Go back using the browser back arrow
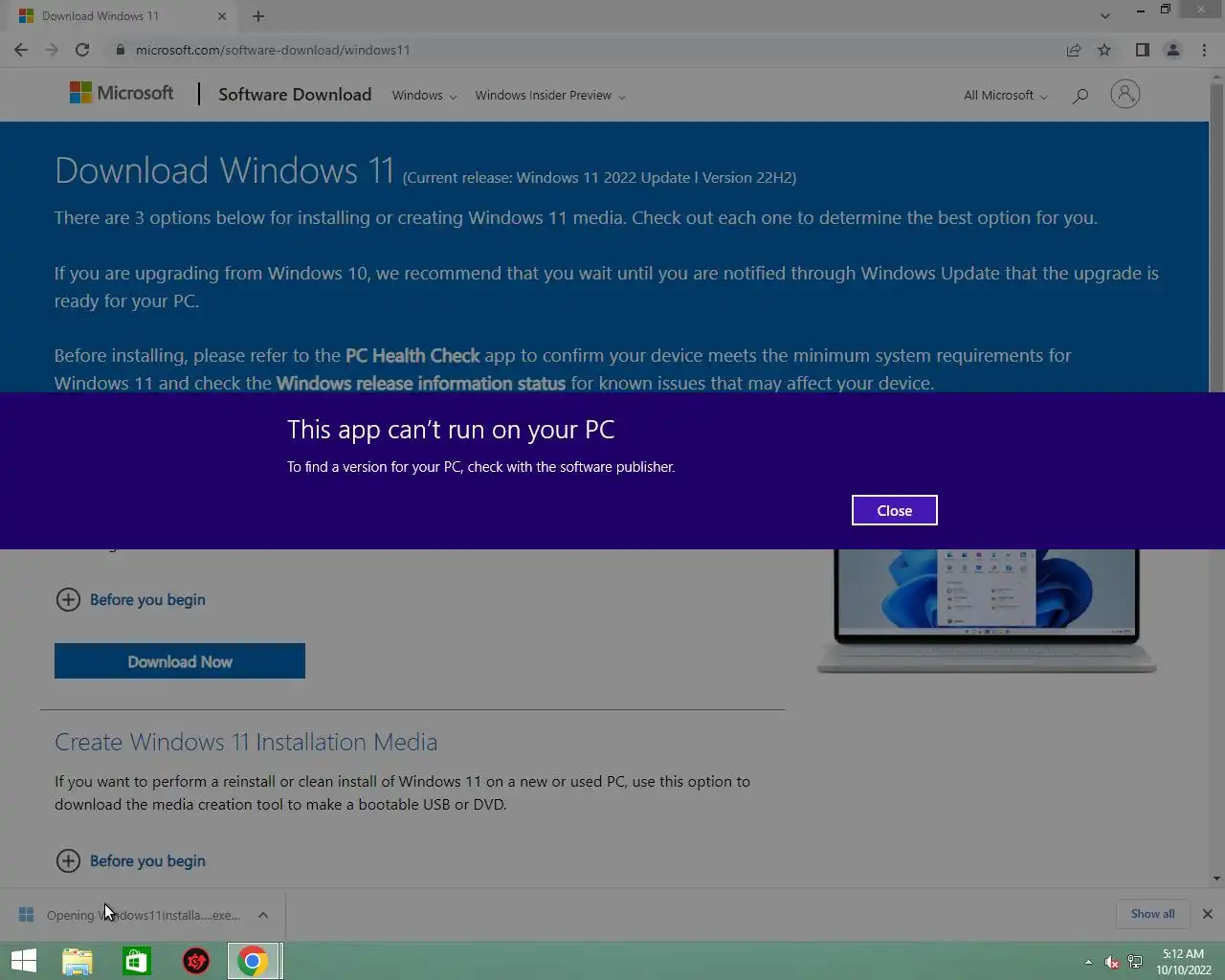The width and height of the screenshot is (1225, 980). pos(21,50)
